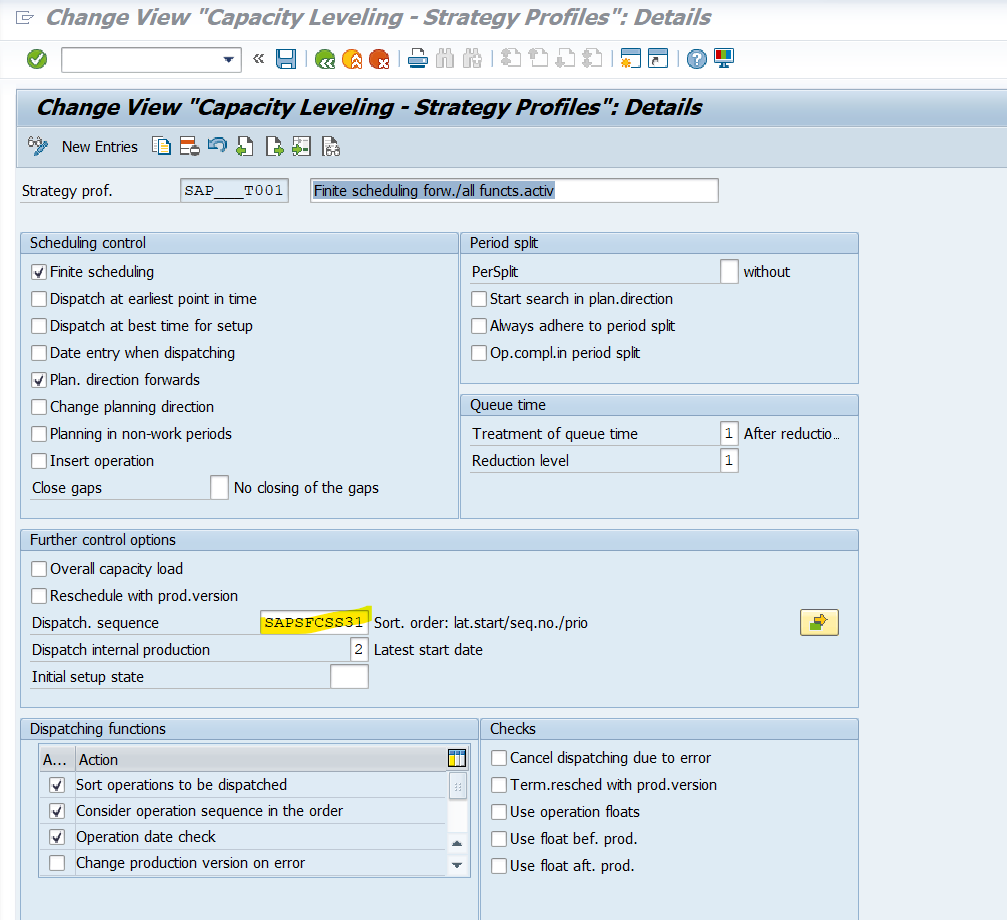The height and width of the screenshot is (920, 1007).
Task: Click the Close gaps value field
Action: (x=219, y=487)
